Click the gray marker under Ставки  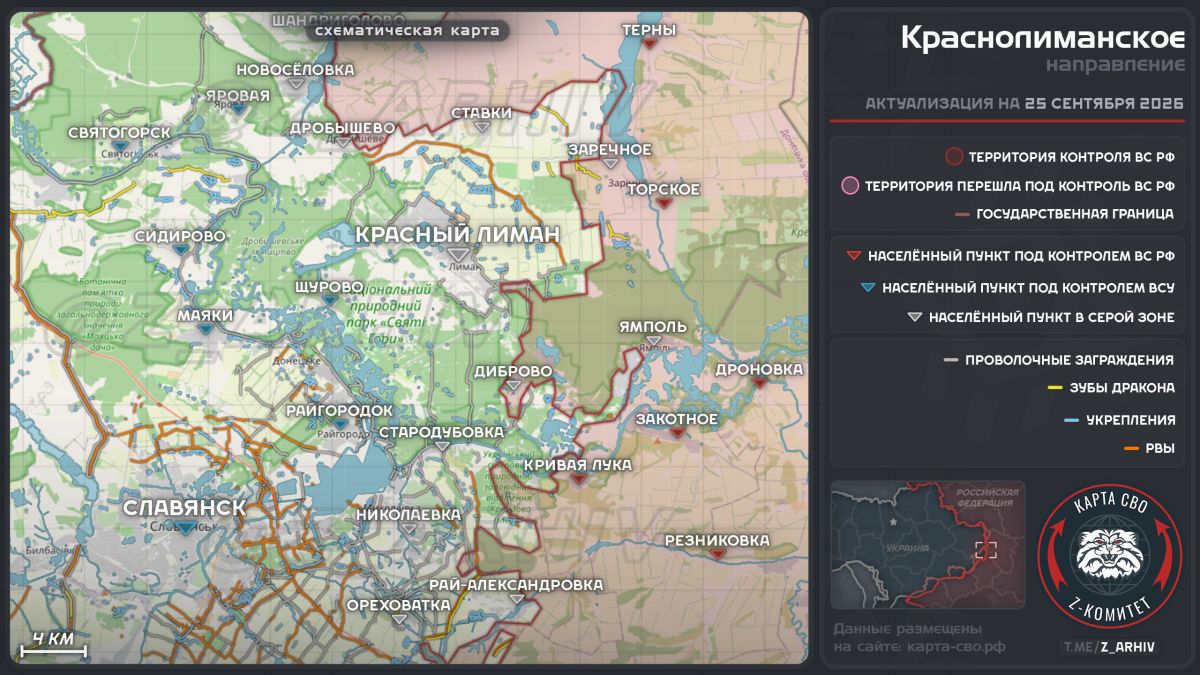click(x=482, y=127)
